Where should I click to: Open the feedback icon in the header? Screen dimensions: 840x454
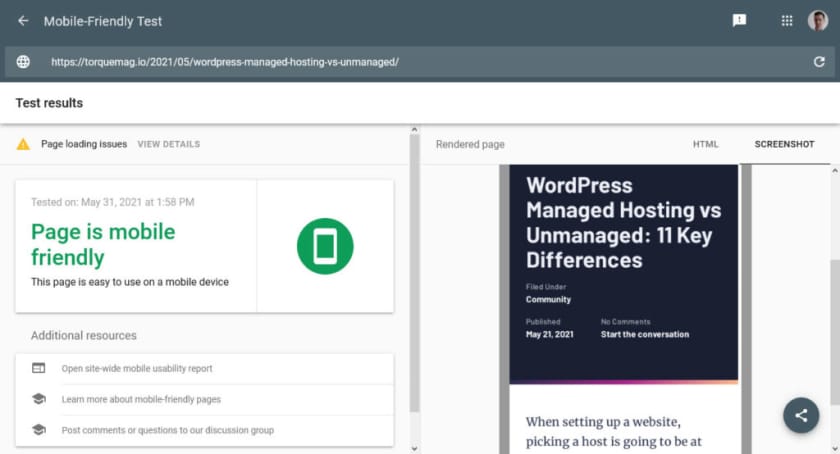(739, 20)
